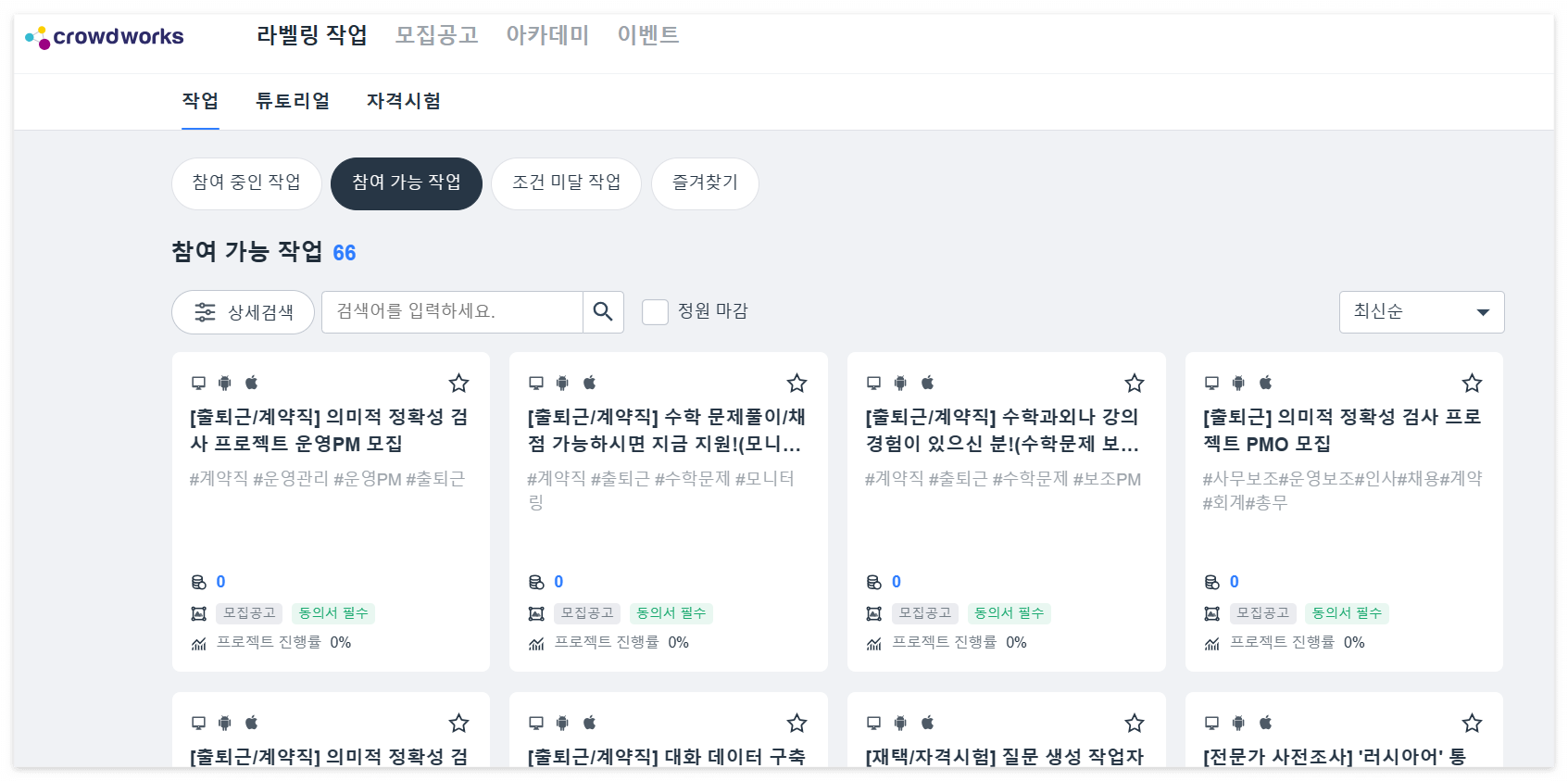This screenshot has width=1568, height=781.
Task: Click the Apple icon on PMO 모집 card
Action: [x=1265, y=383]
